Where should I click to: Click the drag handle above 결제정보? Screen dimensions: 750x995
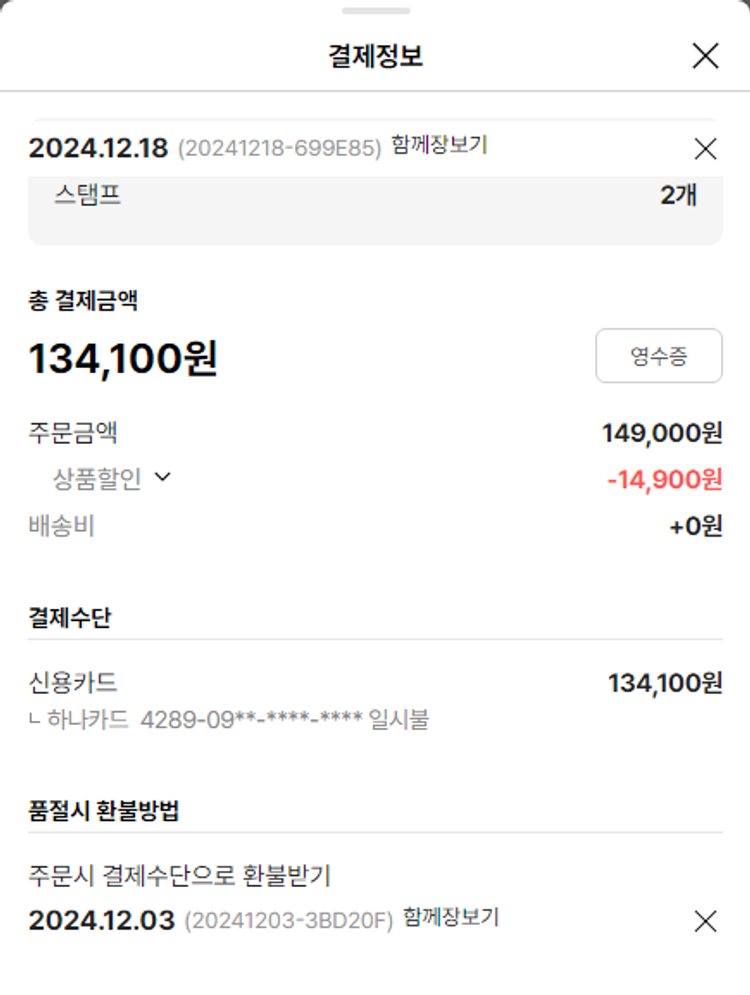coord(375,11)
